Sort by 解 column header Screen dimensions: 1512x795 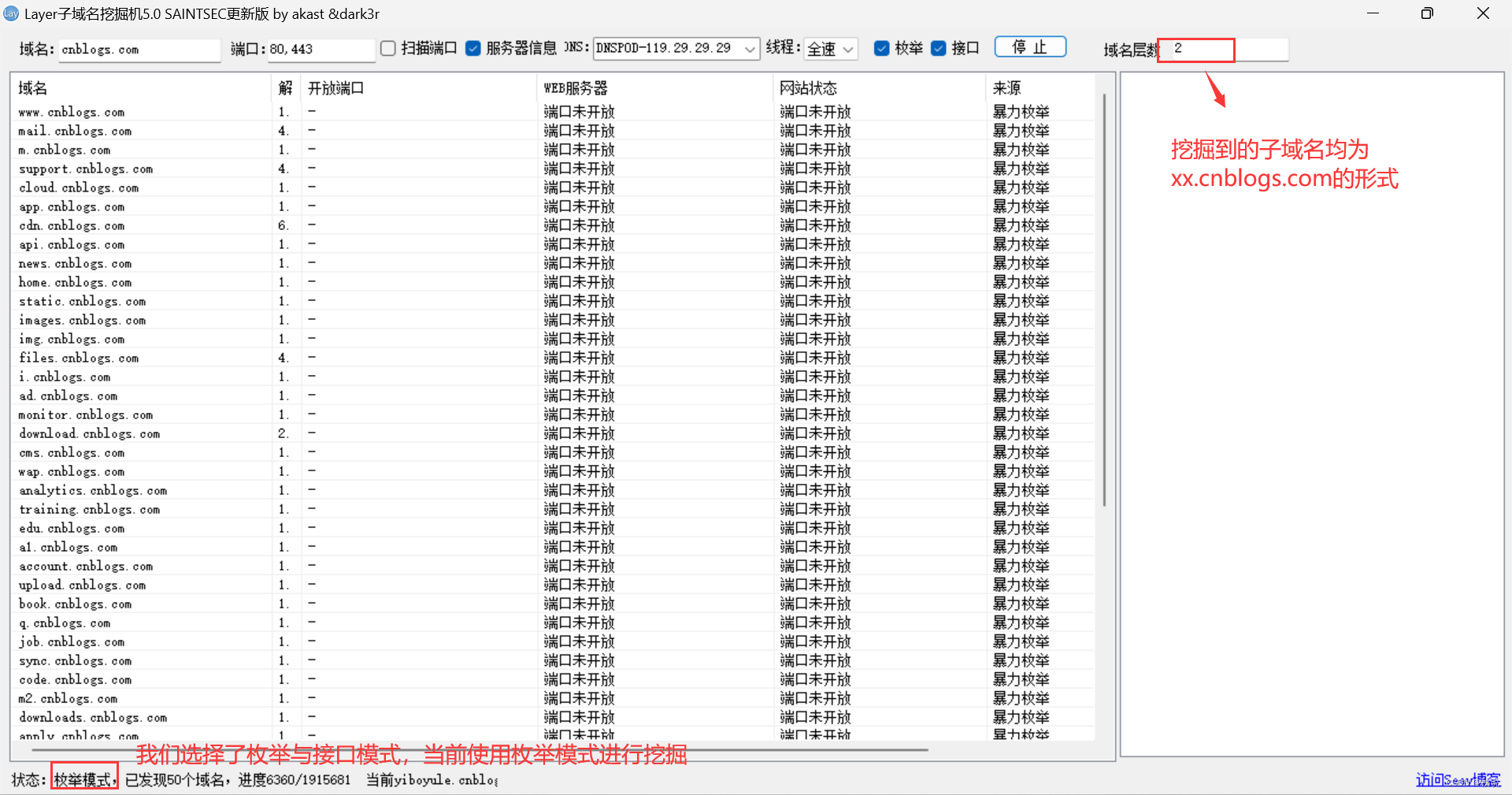pyautogui.click(x=287, y=87)
